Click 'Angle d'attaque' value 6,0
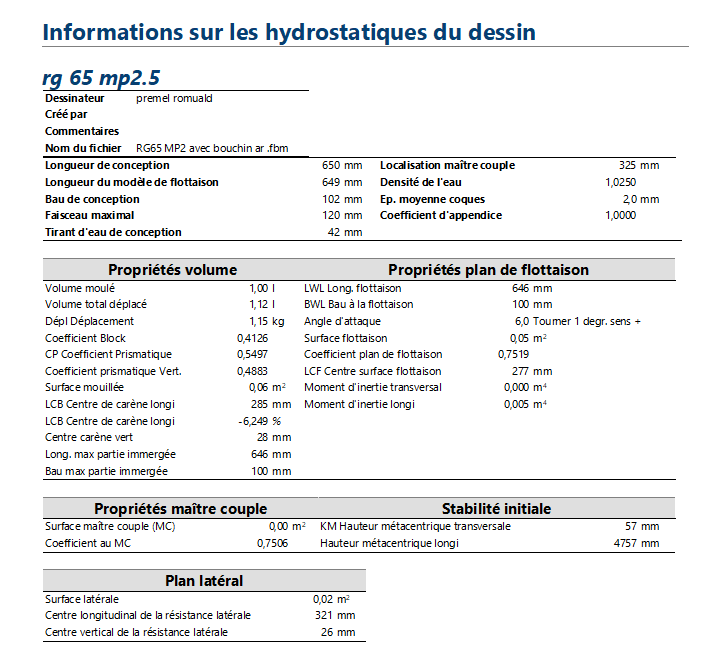The height and width of the screenshot is (655, 718). 522,322
